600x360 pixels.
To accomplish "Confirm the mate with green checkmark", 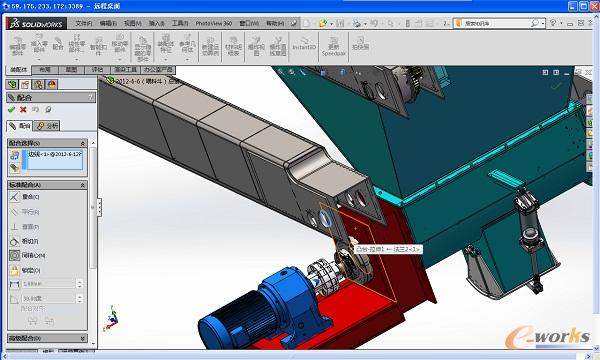I will click(11, 109).
